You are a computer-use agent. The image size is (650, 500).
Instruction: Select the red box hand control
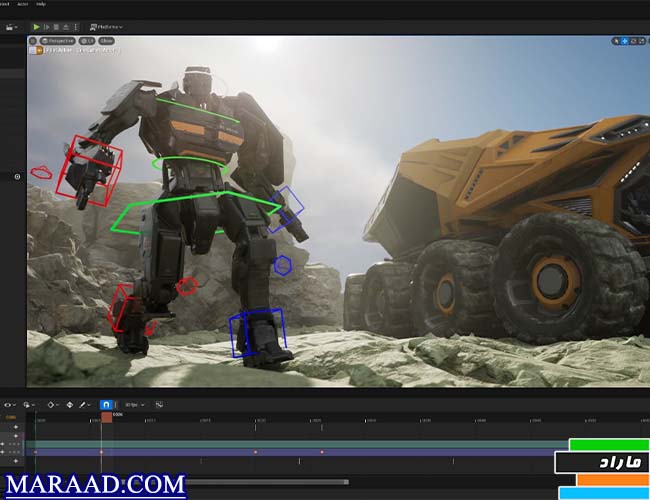pyautogui.click(x=89, y=171)
